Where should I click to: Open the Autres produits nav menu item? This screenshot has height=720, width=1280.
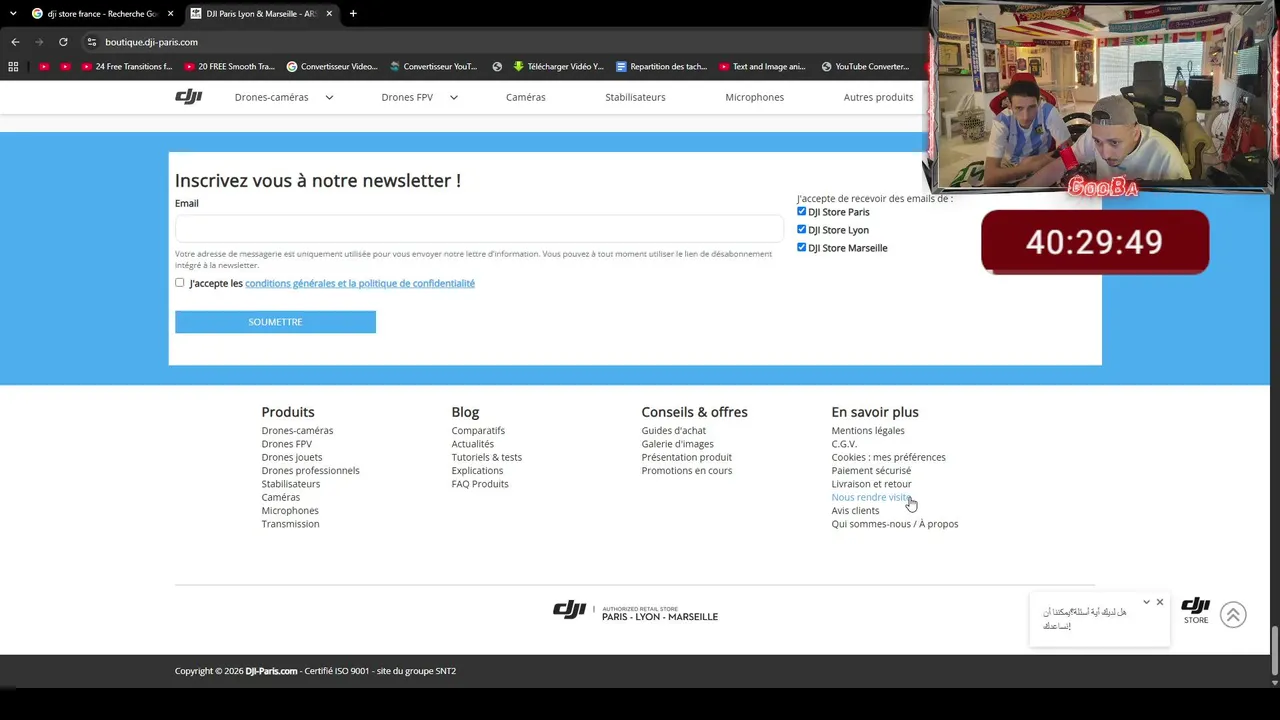879,97
